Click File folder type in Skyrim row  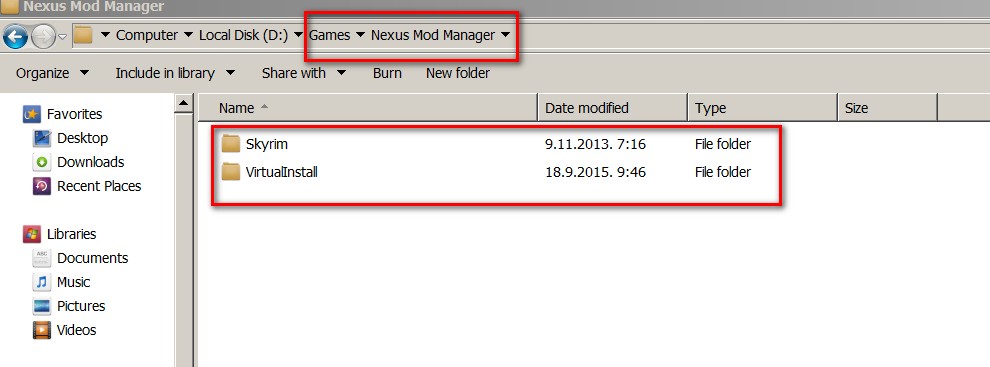point(723,144)
